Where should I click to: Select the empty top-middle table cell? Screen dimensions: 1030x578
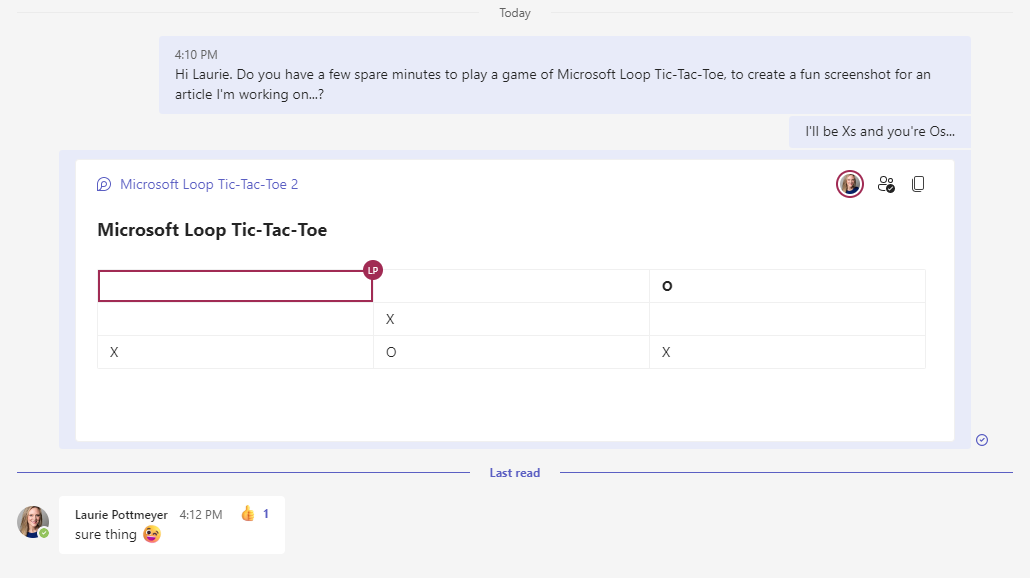pyautogui.click(x=511, y=286)
